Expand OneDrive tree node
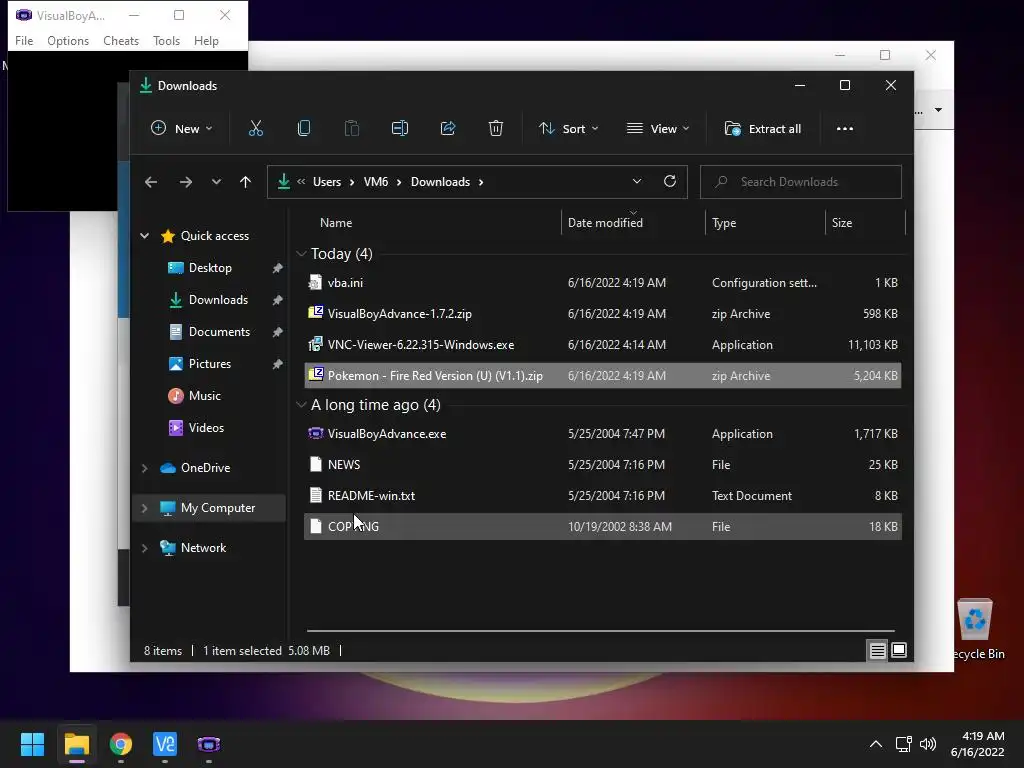The height and width of the screenshot is (768, 1024). pos(145,468)
